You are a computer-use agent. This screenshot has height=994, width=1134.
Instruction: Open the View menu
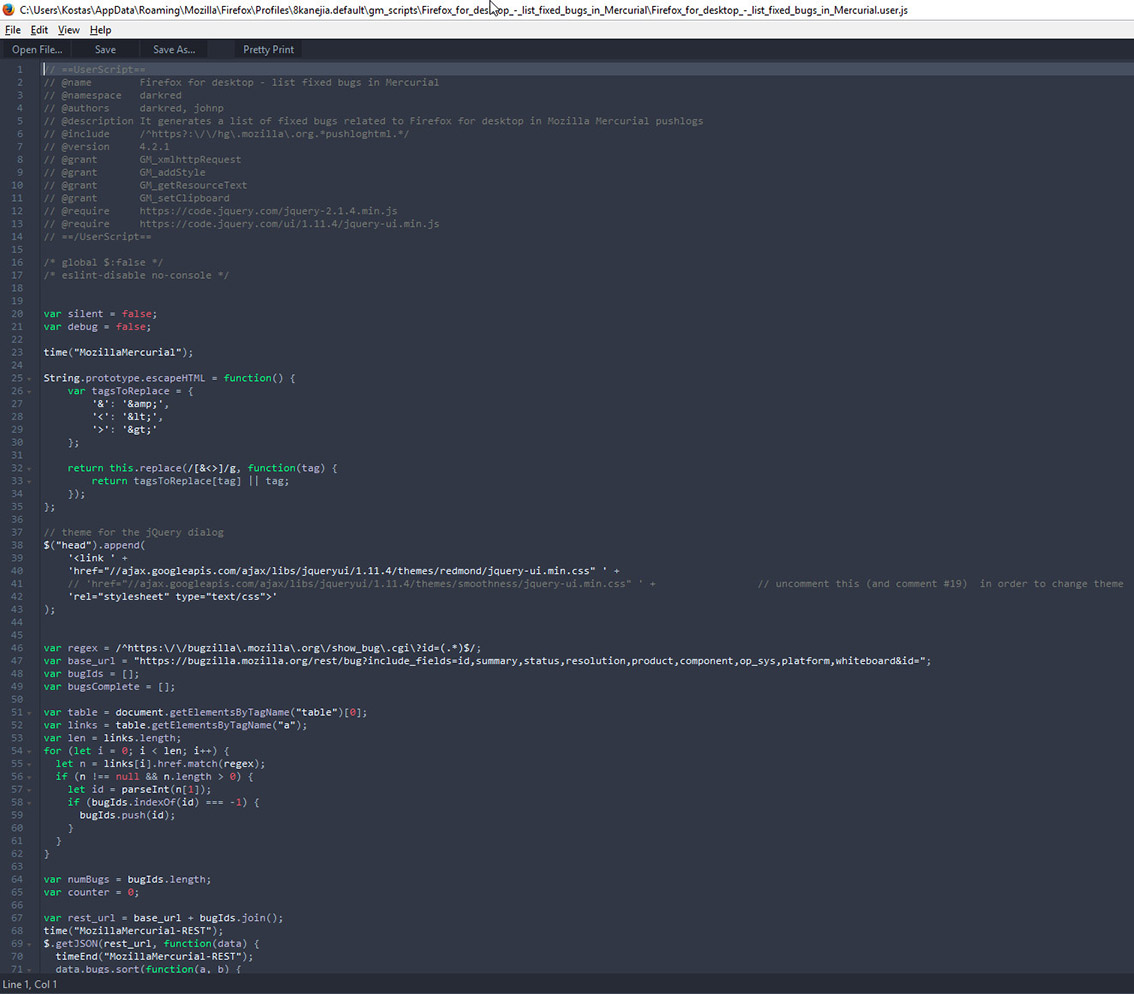point(69,30)
